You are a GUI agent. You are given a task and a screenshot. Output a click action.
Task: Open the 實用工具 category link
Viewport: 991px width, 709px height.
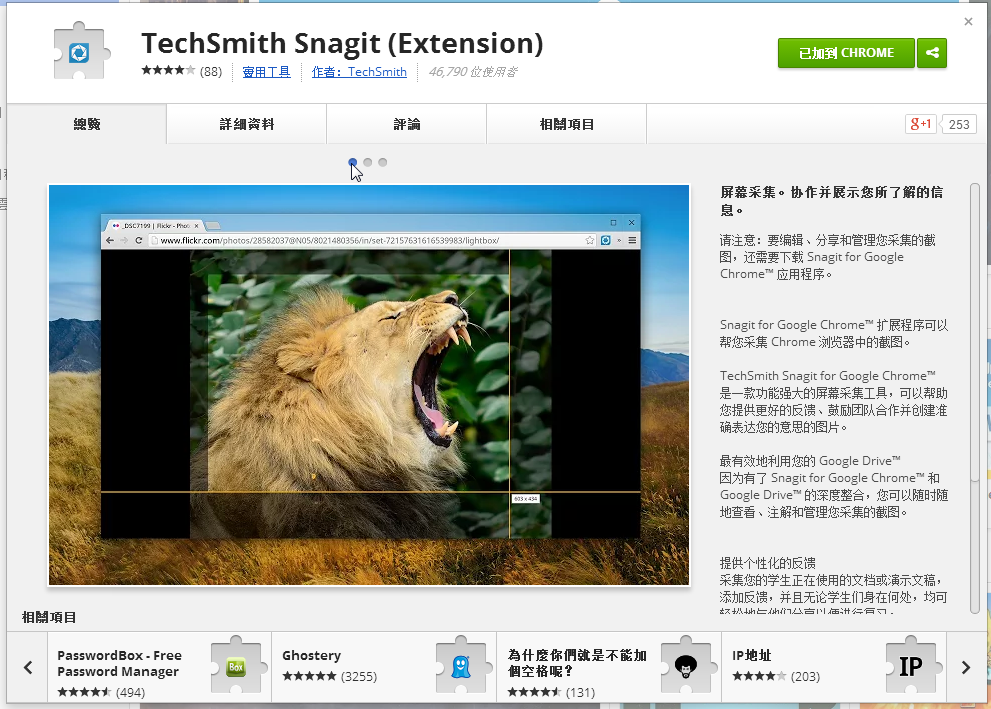266,72
